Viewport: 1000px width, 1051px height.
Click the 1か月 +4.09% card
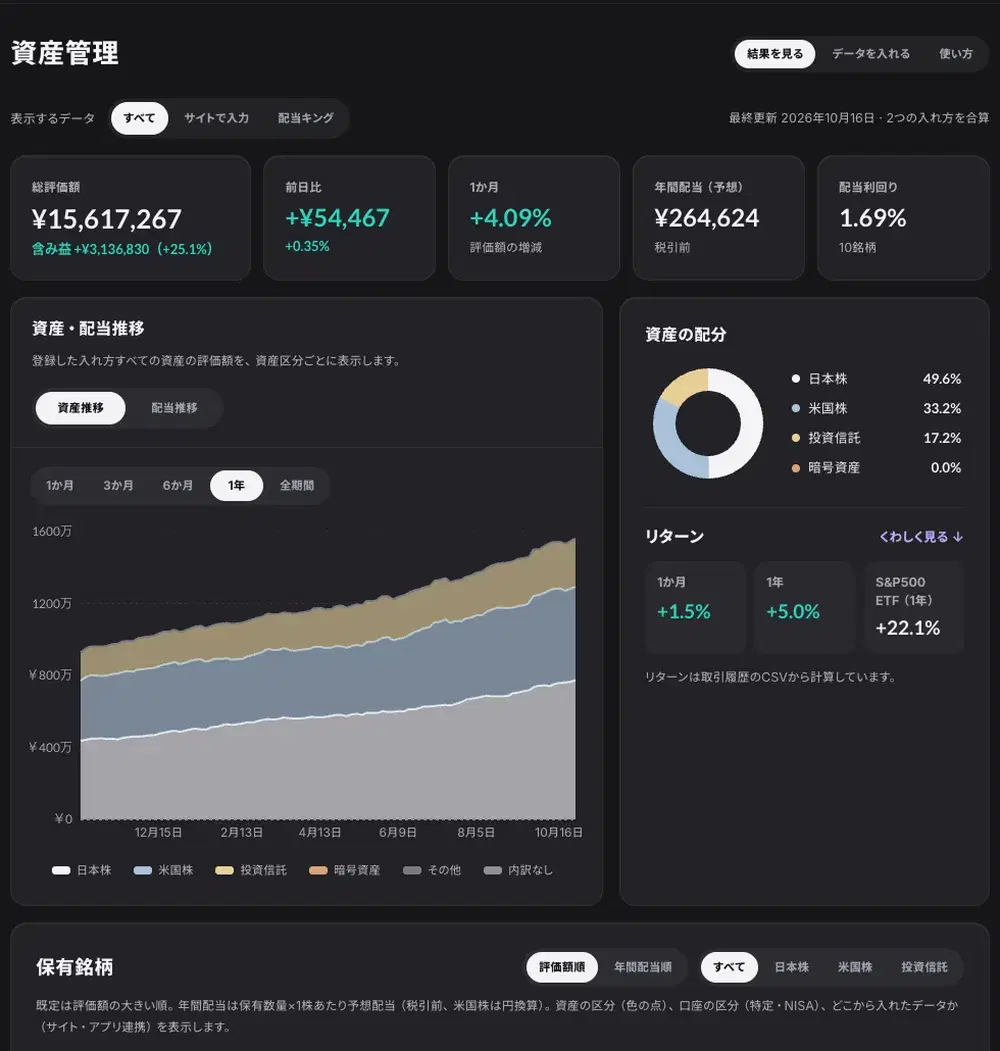[x=534, y=218]
